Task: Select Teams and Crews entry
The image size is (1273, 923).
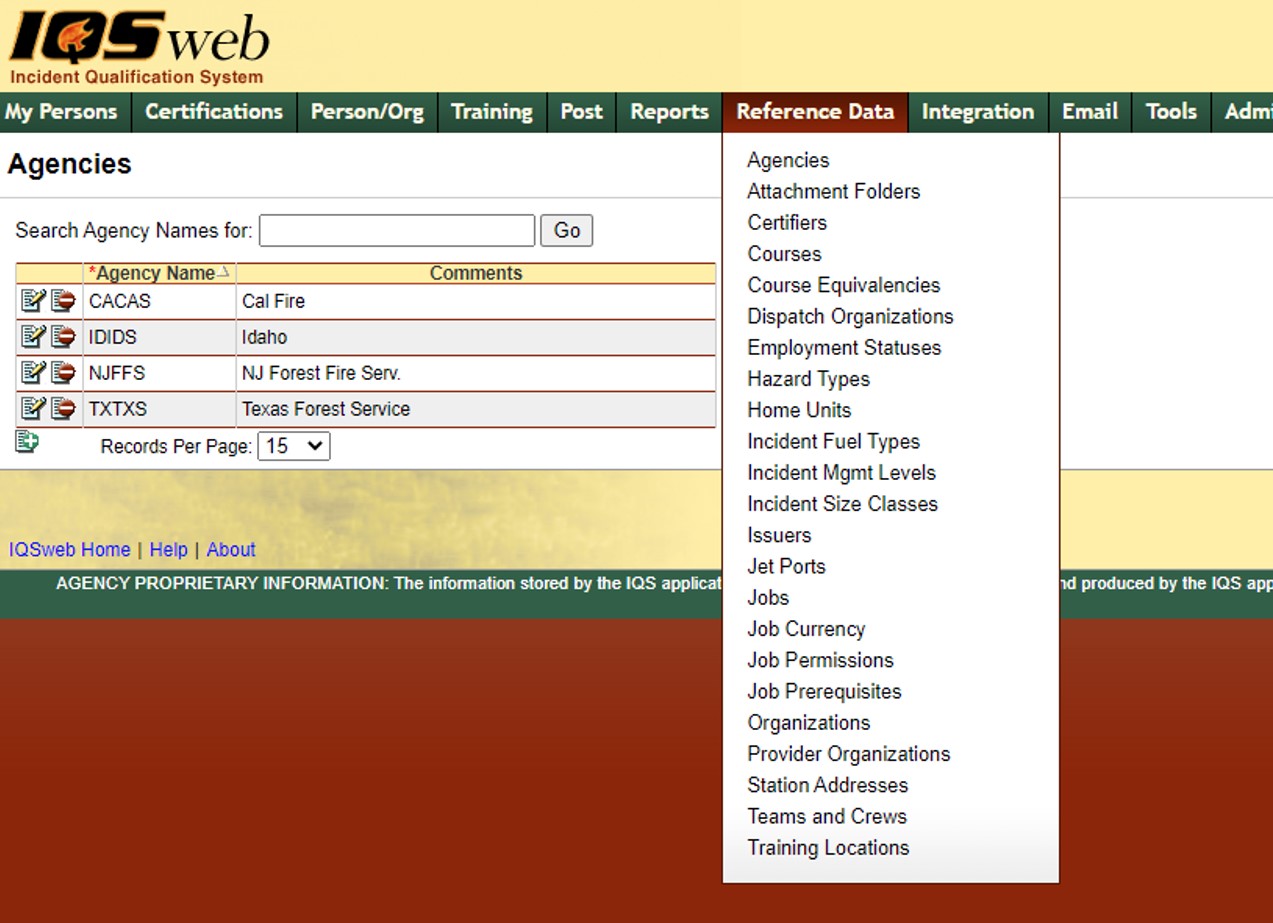Action: (x=827, y=816)
